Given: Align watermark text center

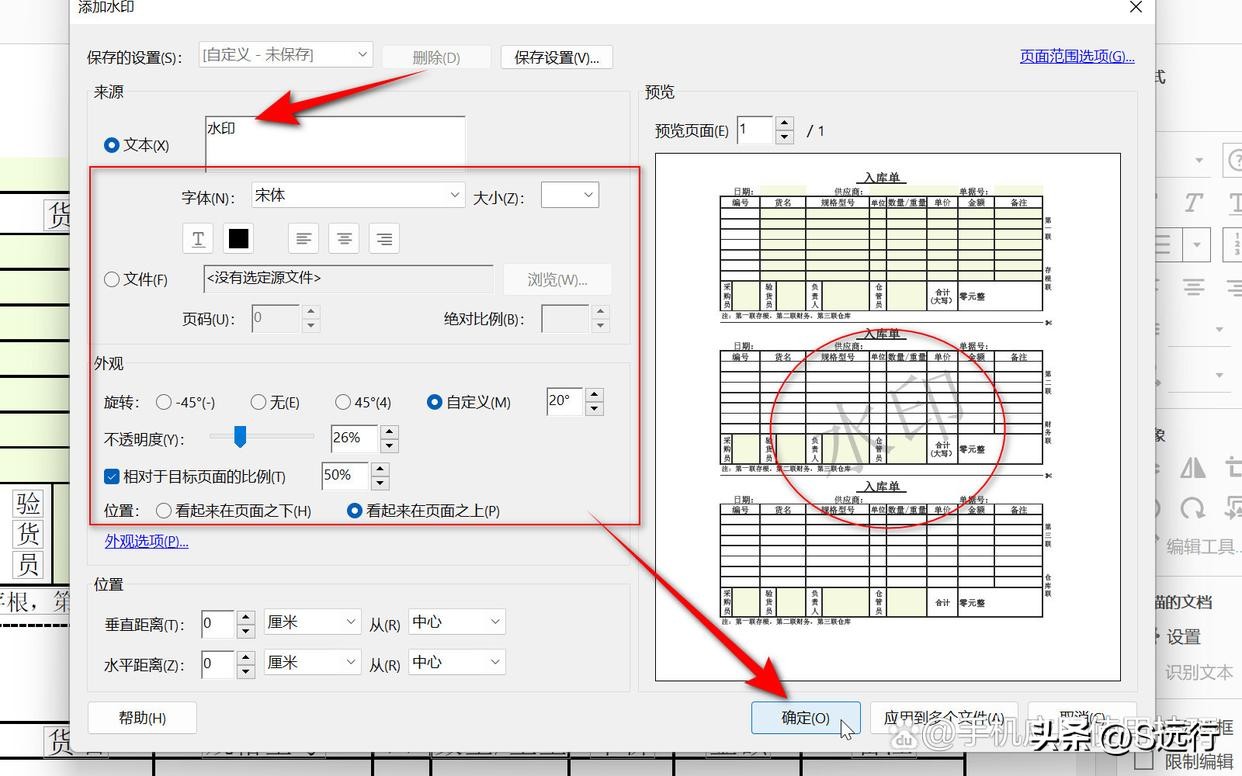Looking at the screenshot, I should (344, 238).
